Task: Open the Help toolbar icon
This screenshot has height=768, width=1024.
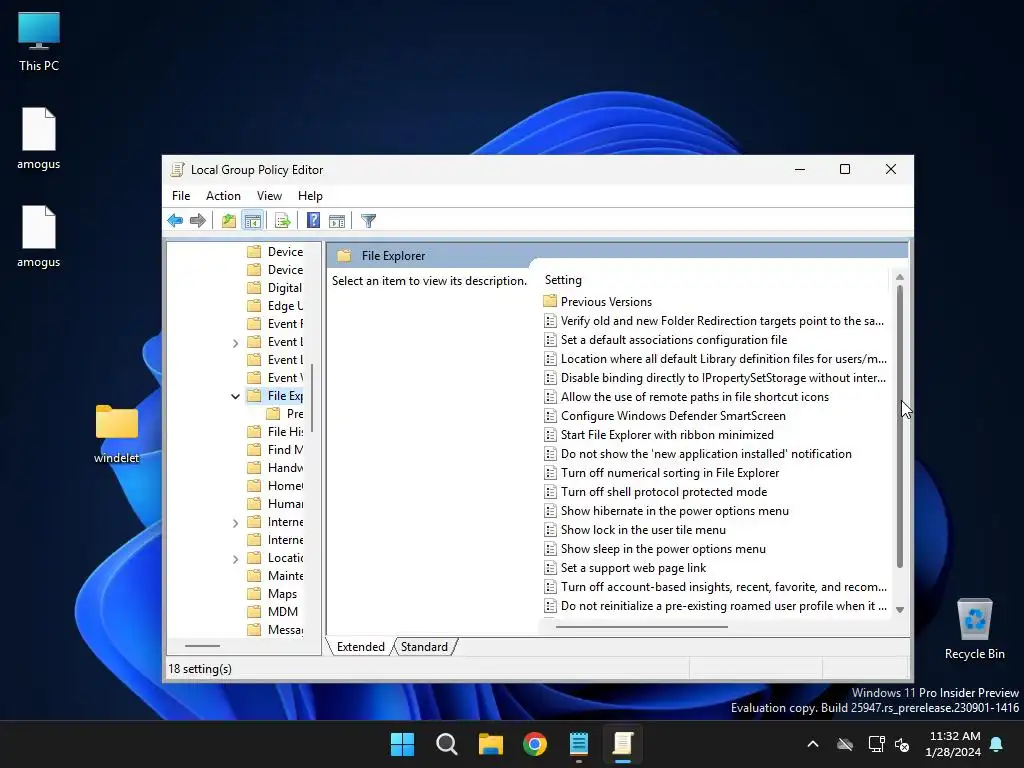Action: (x=313, y=221)
